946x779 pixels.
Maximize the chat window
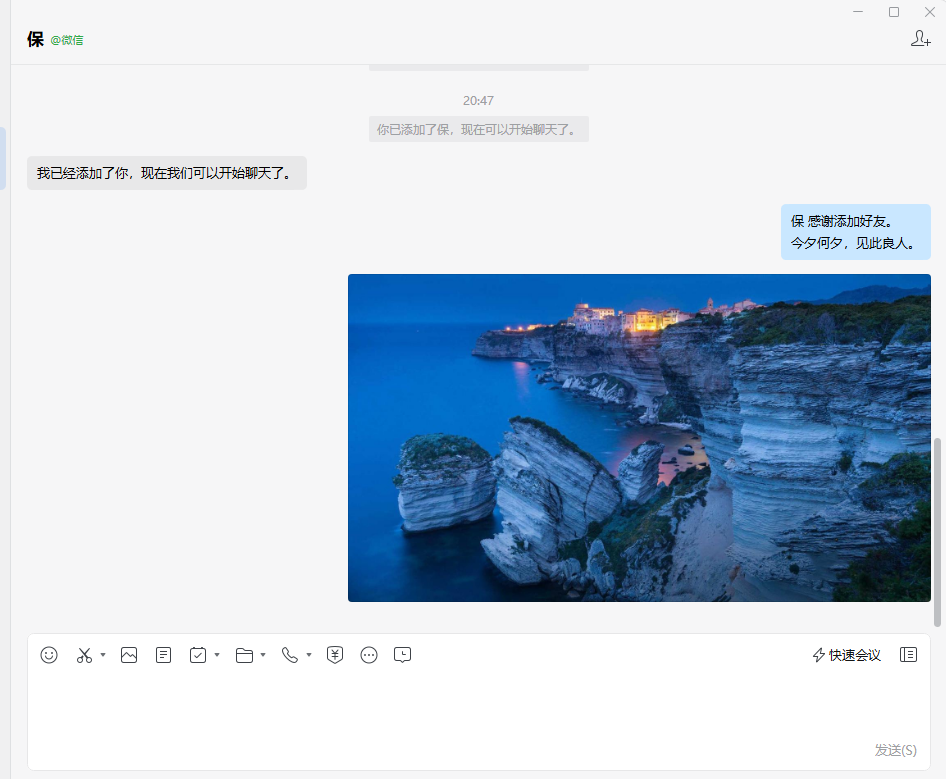coord(894,11)
